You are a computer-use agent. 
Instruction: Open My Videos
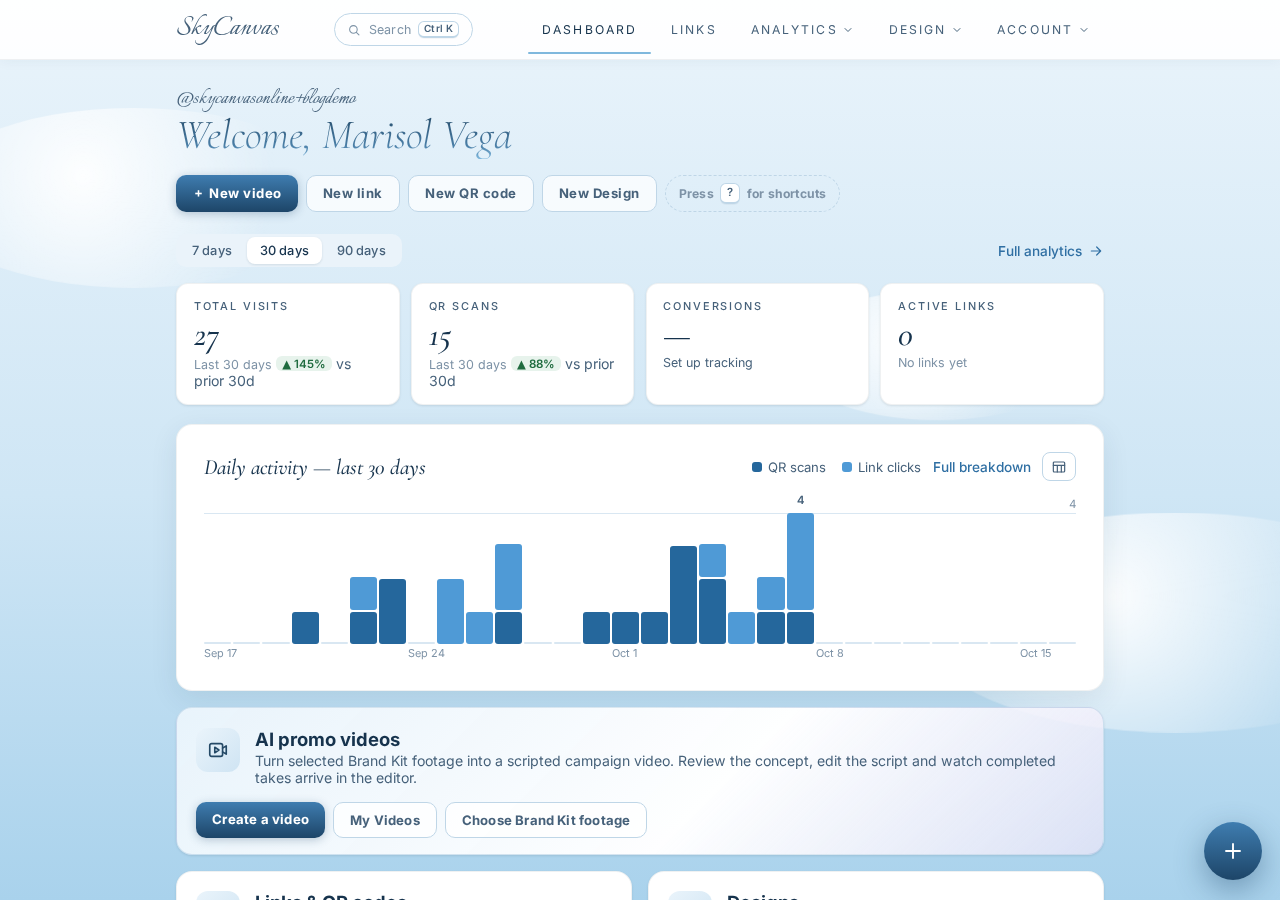[x=385, y=820]
